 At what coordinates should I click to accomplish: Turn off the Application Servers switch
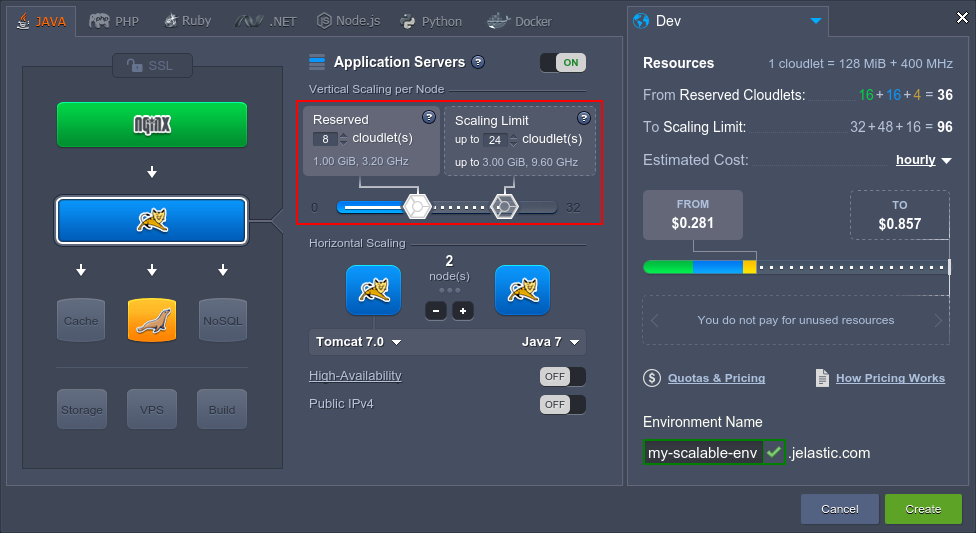coord(562,63)
